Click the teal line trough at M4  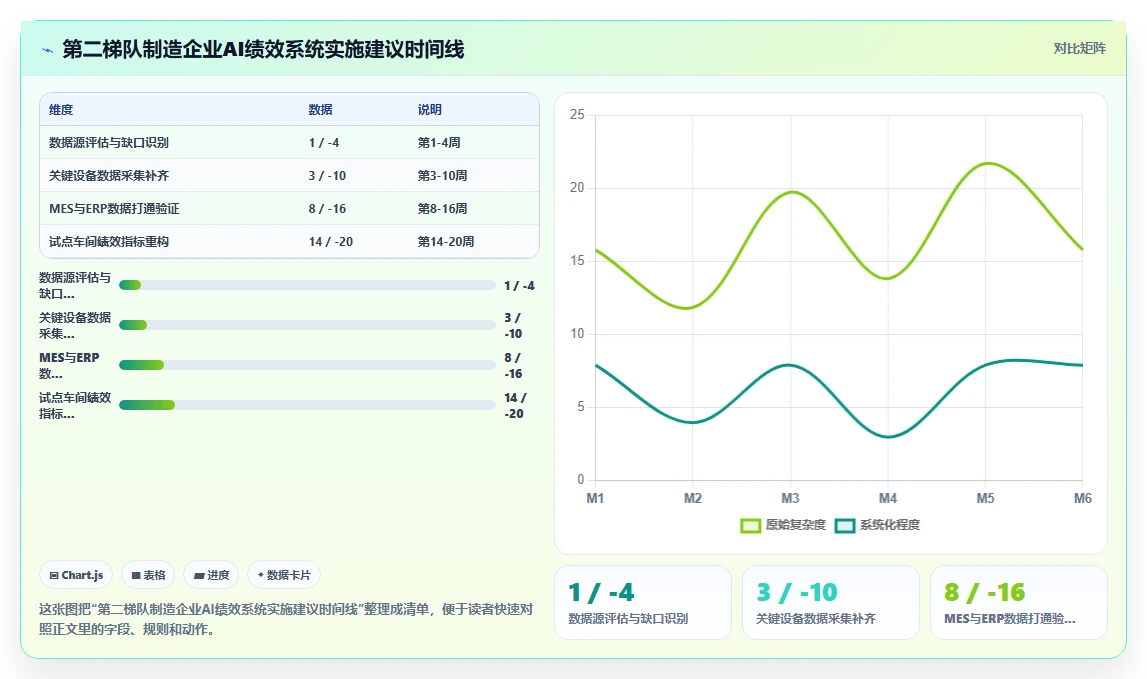(x=888, y=437)
